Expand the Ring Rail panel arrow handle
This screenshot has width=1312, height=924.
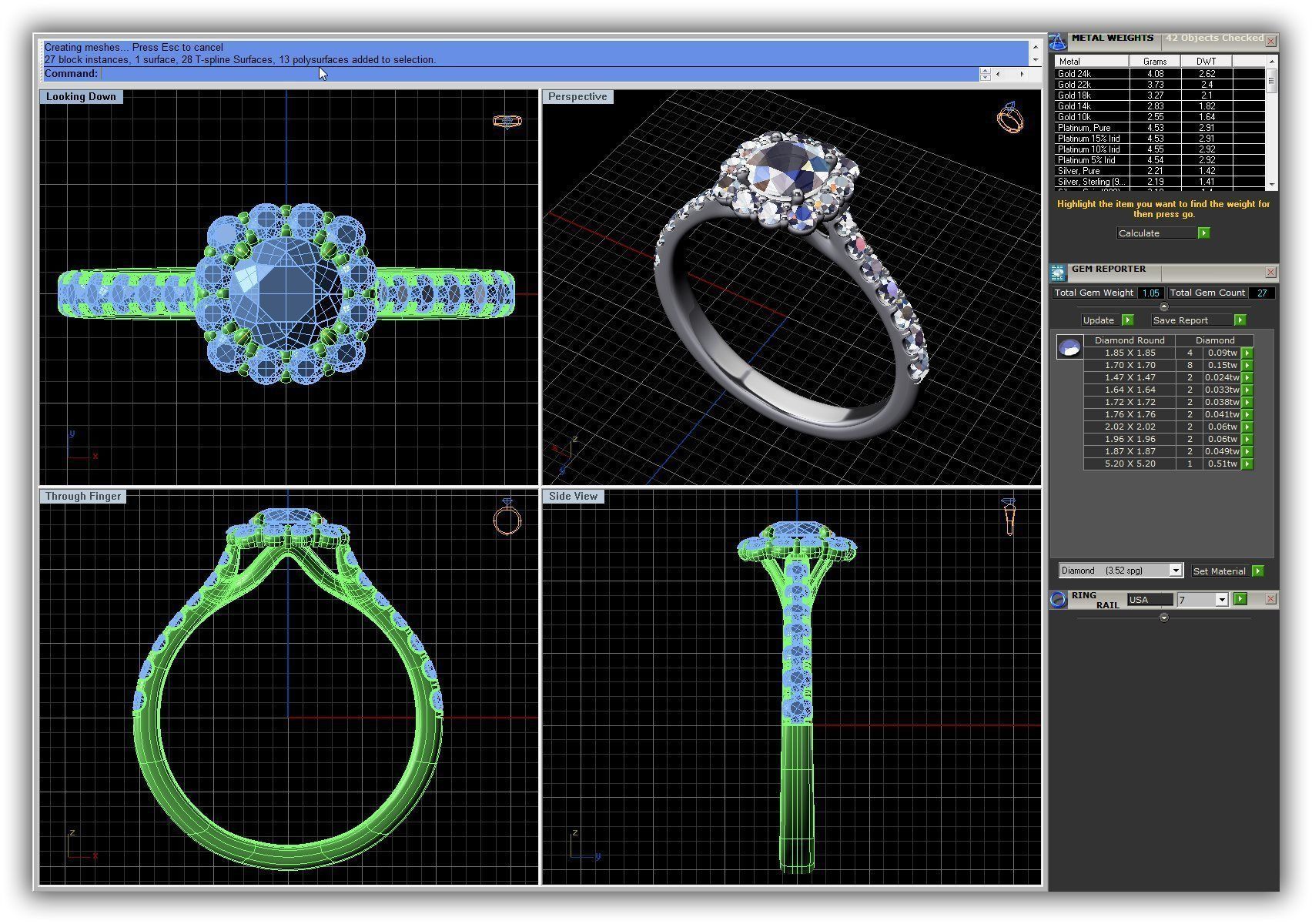(x=1163, y=618)
